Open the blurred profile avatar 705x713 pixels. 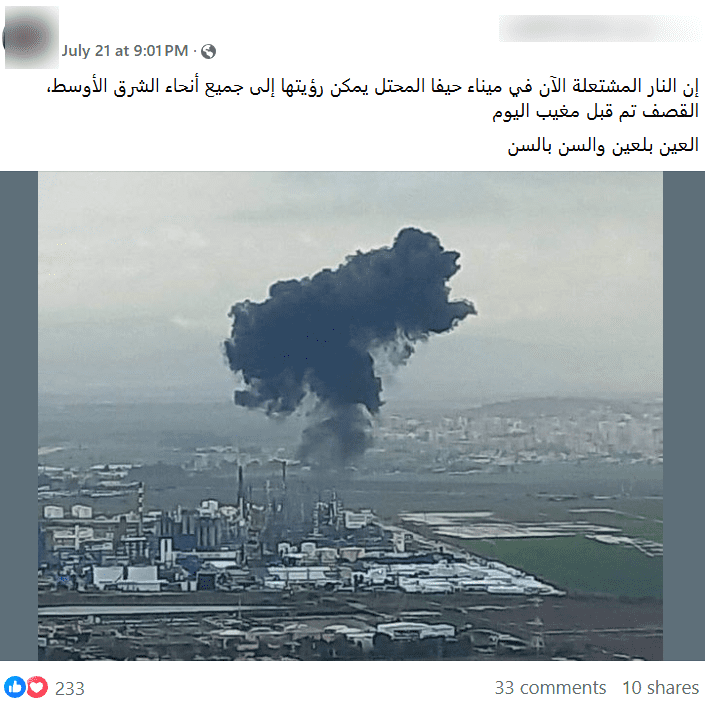click(x=31, y=37)
